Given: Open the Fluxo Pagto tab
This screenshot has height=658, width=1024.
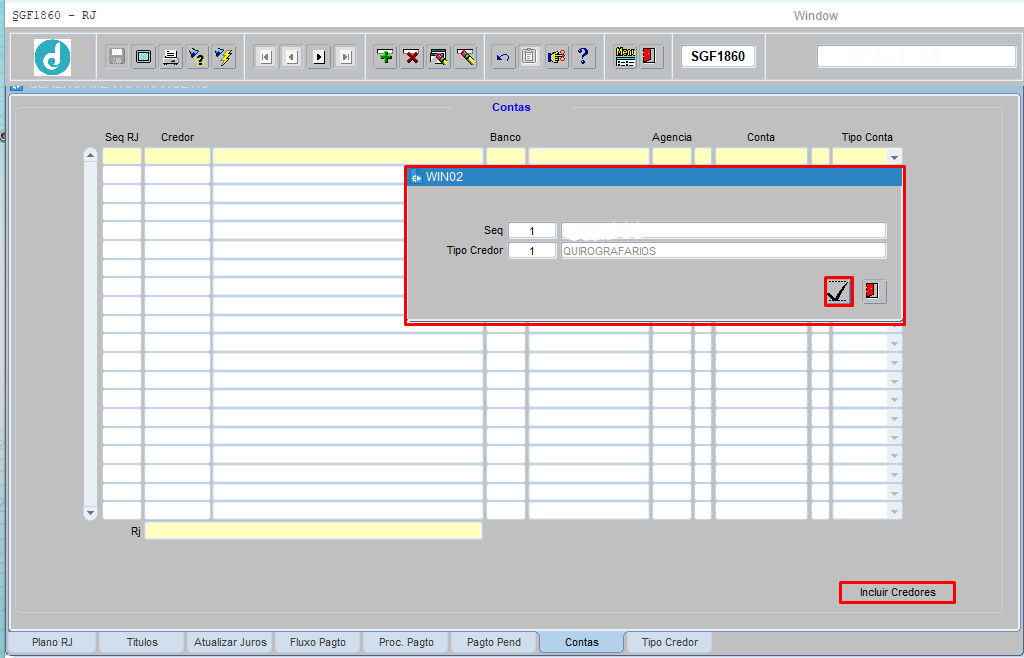Looking at the screenshot, I should 317,642.
